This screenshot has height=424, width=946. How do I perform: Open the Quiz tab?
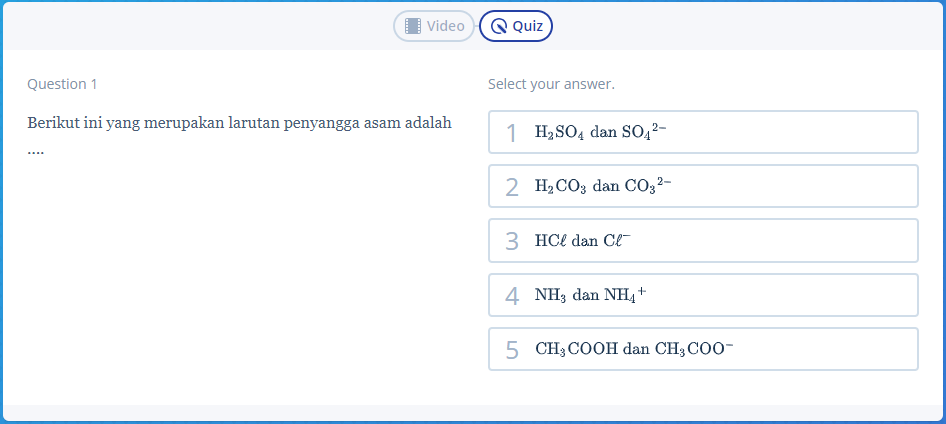coord(516,26)
